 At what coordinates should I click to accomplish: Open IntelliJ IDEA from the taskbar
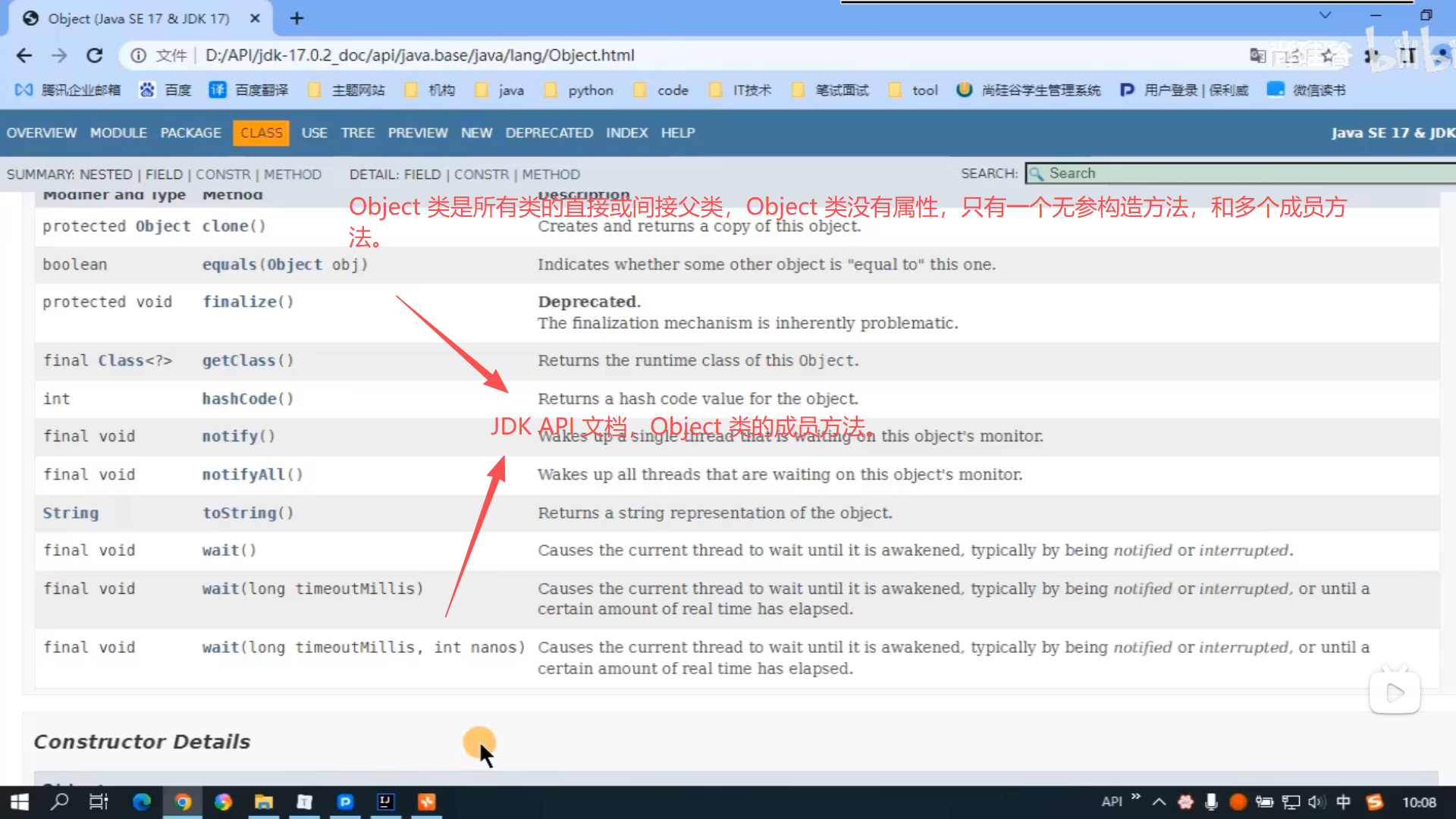(x=386, y=802)
